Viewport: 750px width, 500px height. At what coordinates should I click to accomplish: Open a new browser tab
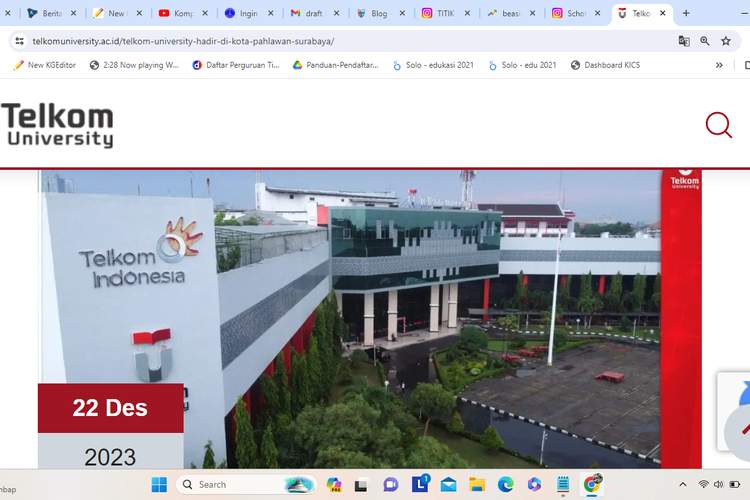(686, 13)
